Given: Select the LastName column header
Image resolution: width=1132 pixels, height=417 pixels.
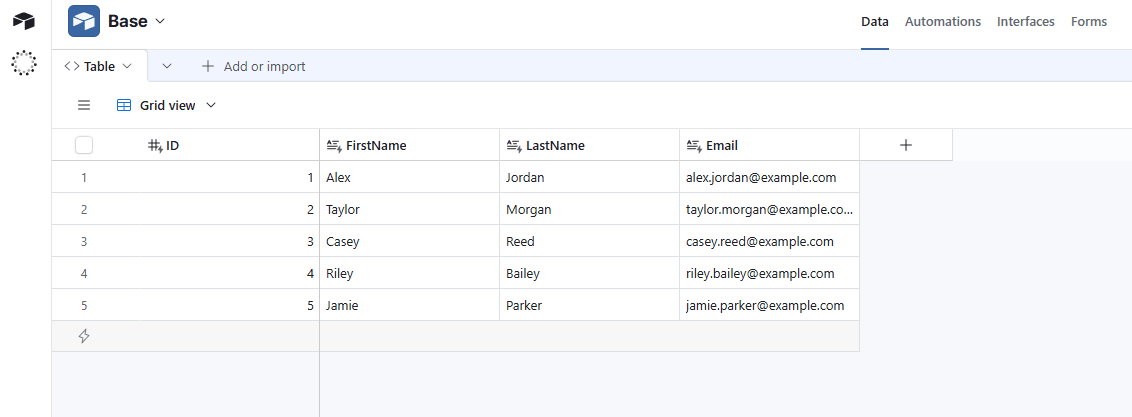Looking at the screenshot, I should (x=555, y=145).
